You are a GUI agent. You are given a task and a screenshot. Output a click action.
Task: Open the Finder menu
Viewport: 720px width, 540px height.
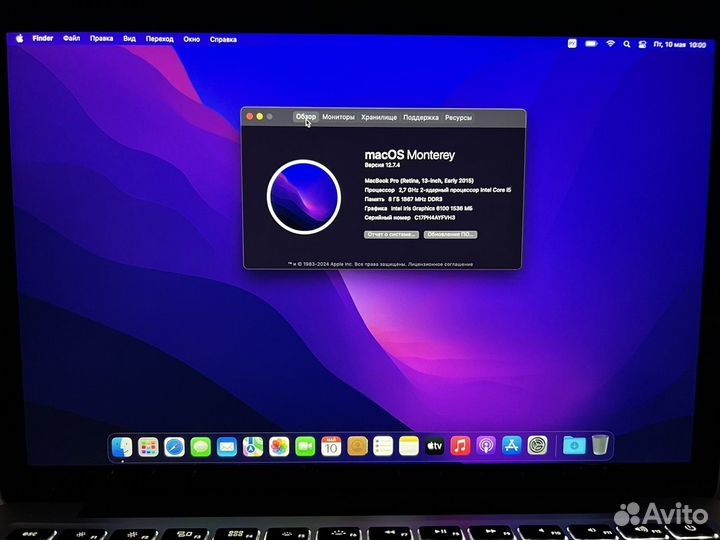[43, 38]
